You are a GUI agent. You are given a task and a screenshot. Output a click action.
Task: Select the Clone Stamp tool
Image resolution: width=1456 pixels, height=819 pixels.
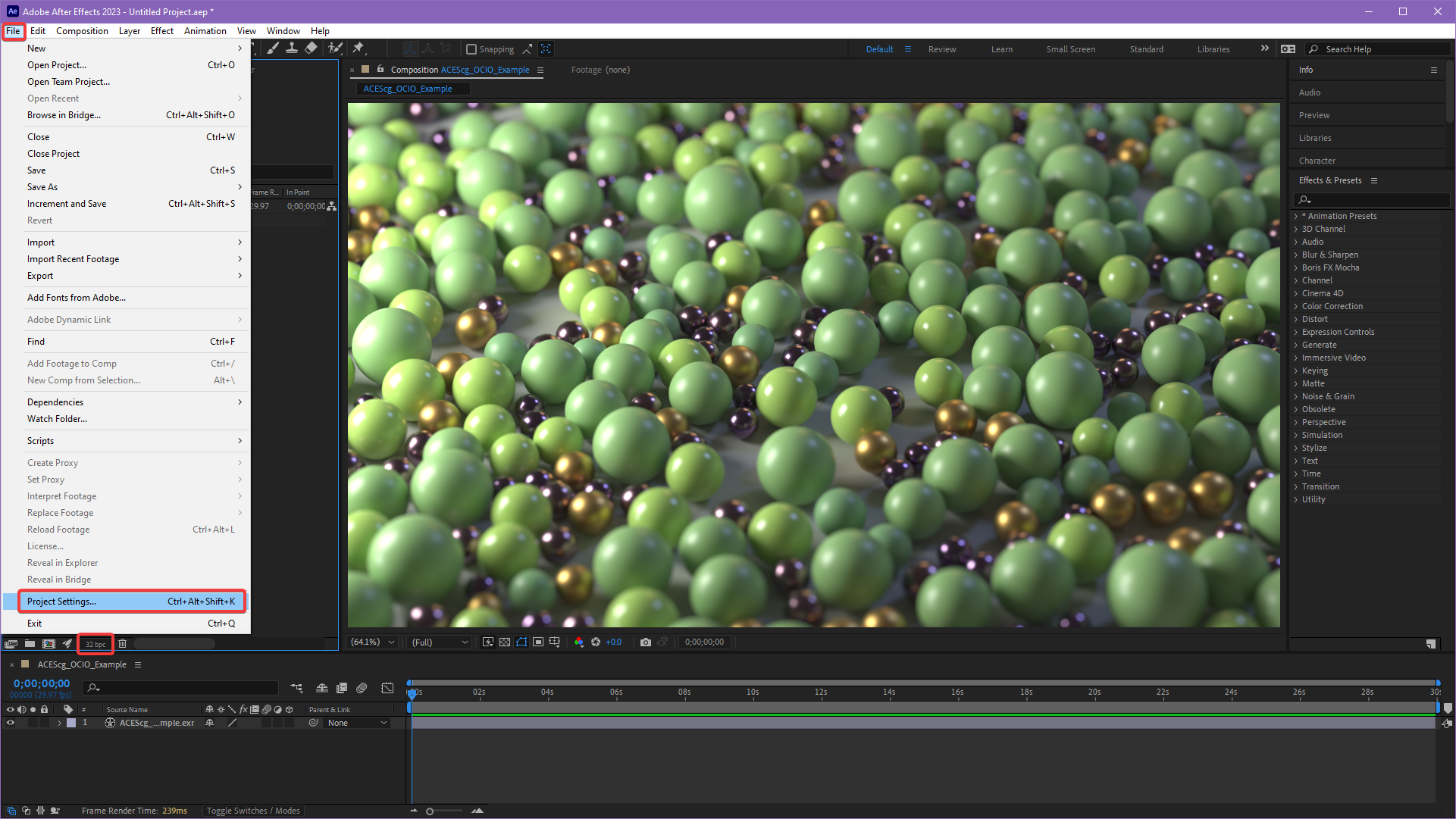[x=291, y=48]
